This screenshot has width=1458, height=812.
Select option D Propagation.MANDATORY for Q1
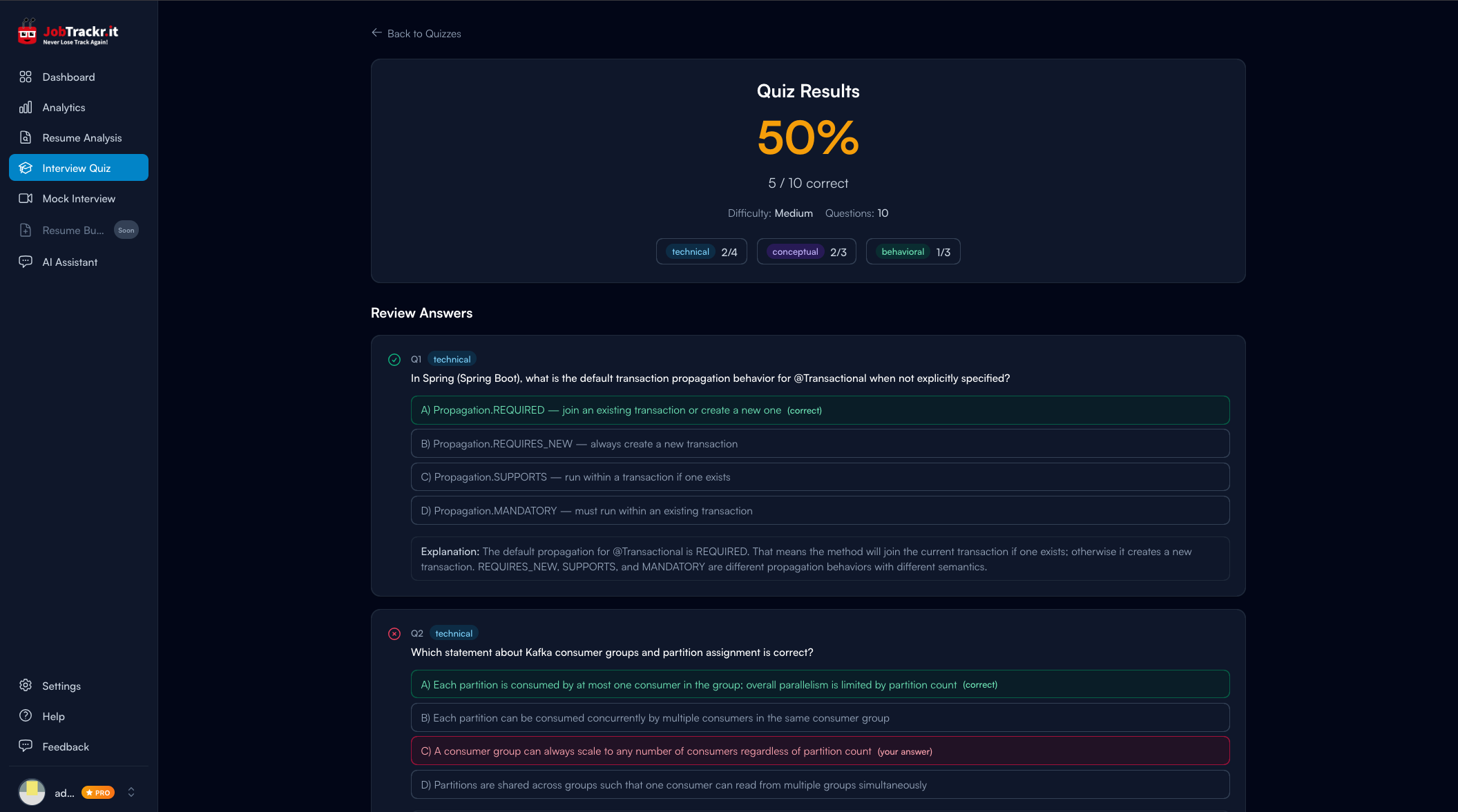(819, 510)
